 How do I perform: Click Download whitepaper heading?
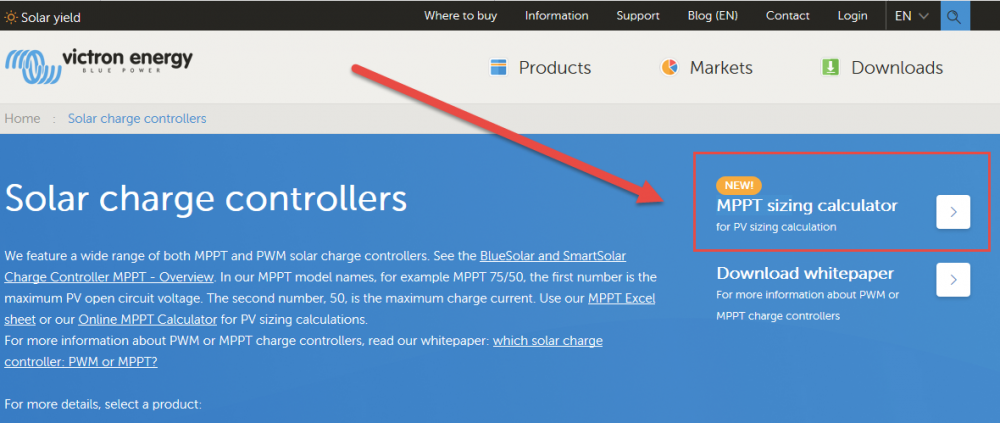(805, 273)
